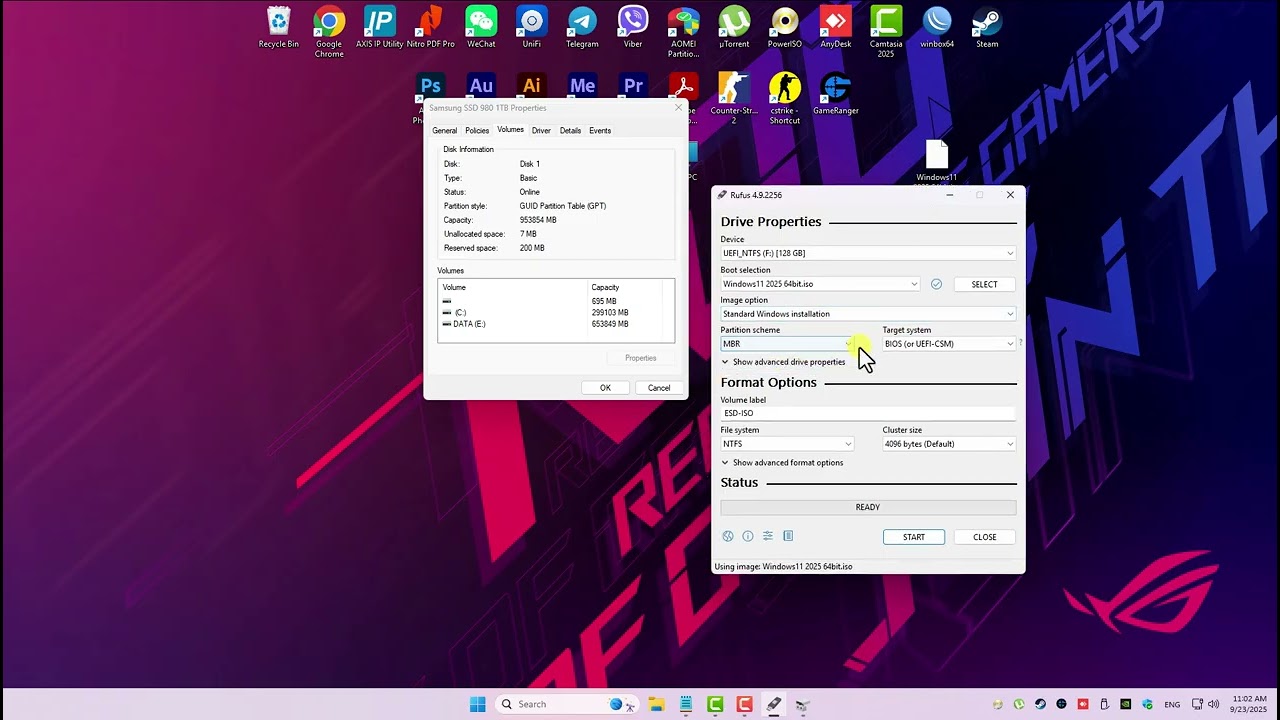Viewport: 1280px width, 720px height.
Task: Open Windows11 ISO file on desktop
Action: 937,160
